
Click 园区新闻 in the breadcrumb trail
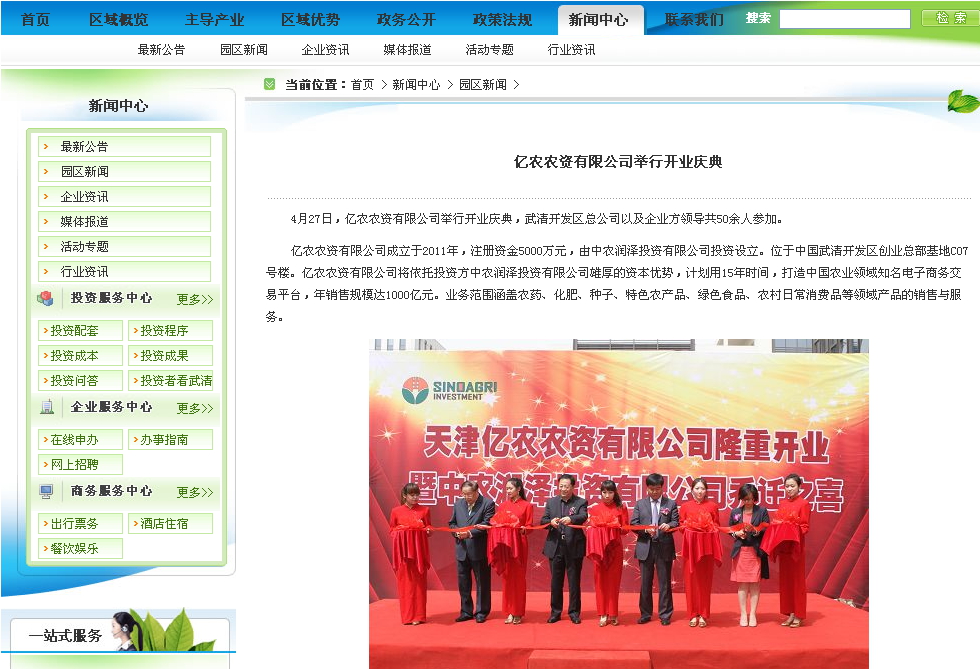point(483,84)
